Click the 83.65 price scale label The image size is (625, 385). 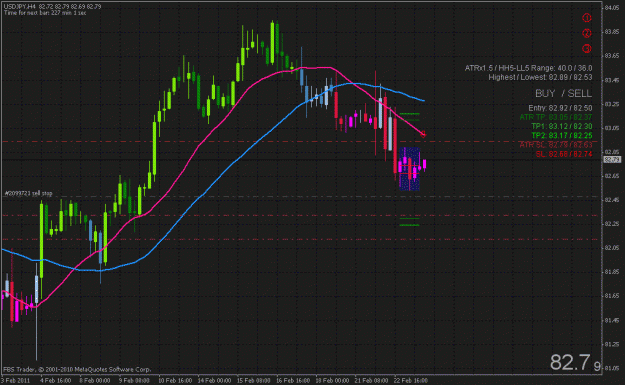611,56
